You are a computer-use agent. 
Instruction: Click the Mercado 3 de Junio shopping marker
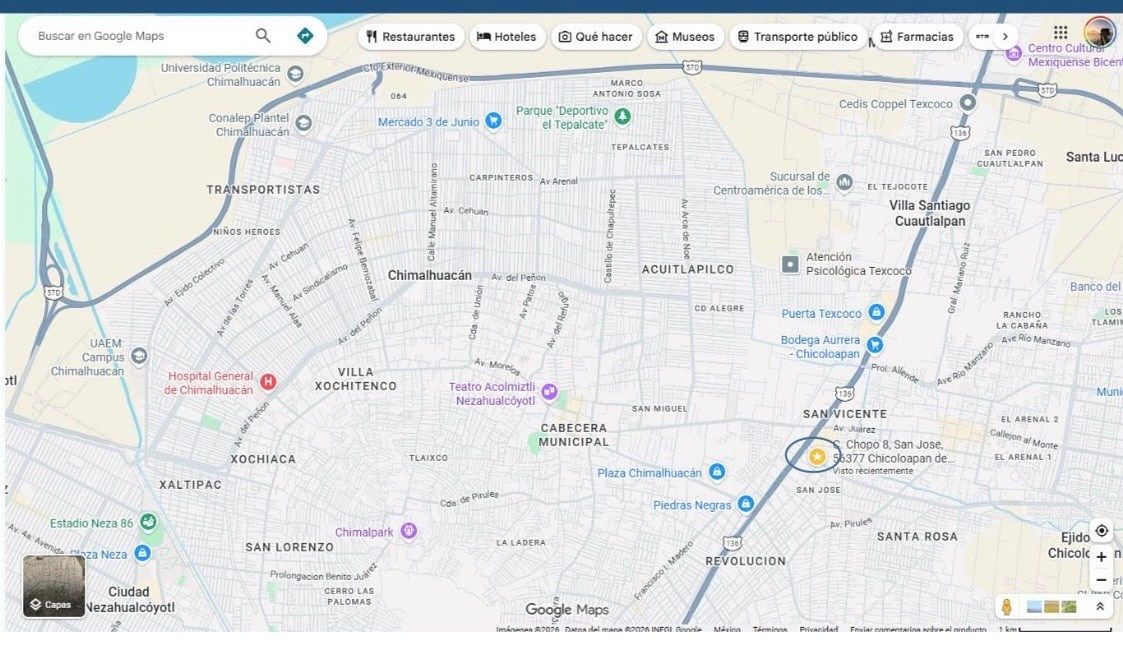tap(493, 121)
